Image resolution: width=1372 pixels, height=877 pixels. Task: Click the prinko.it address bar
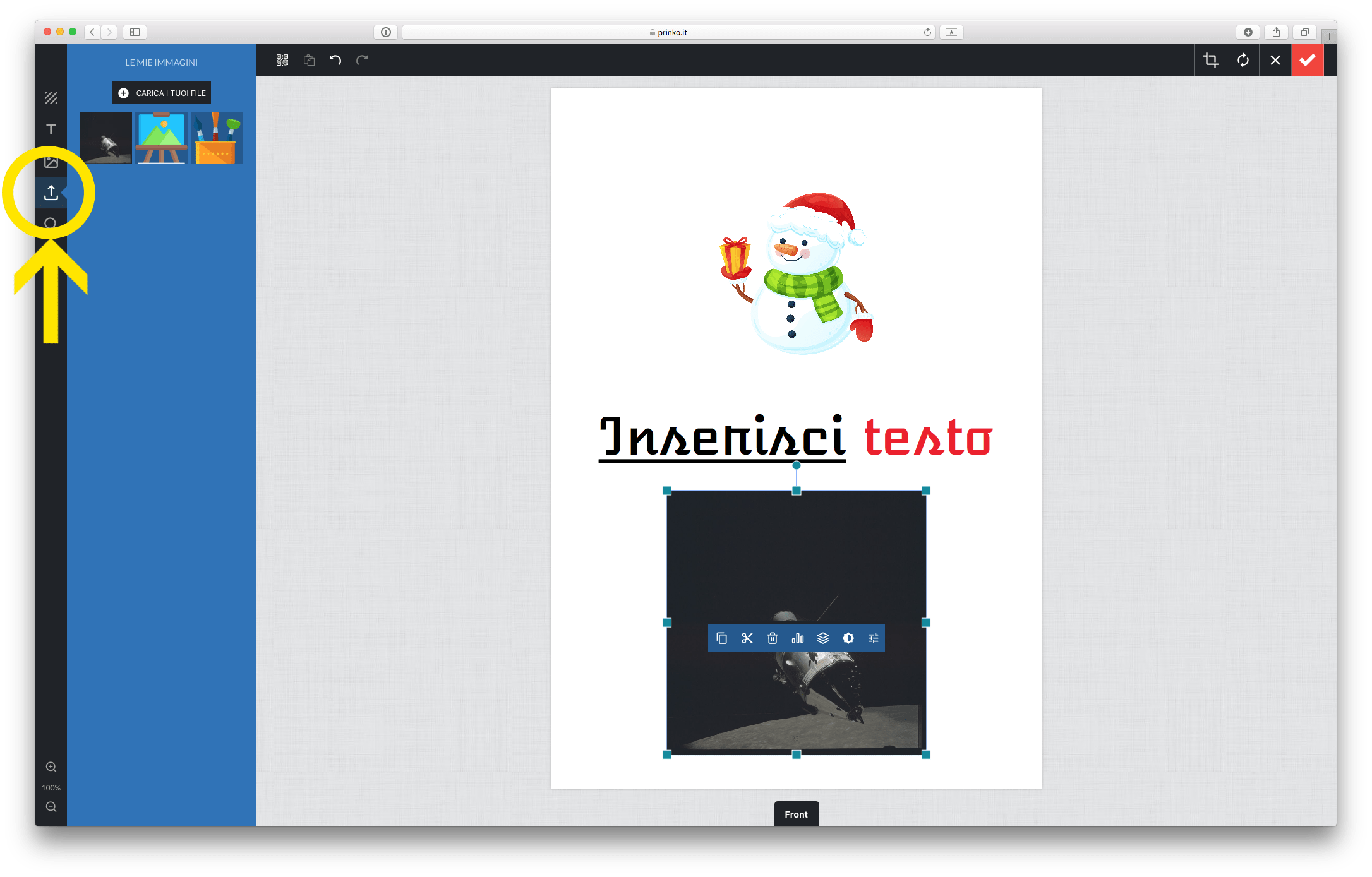pos(669,32)
